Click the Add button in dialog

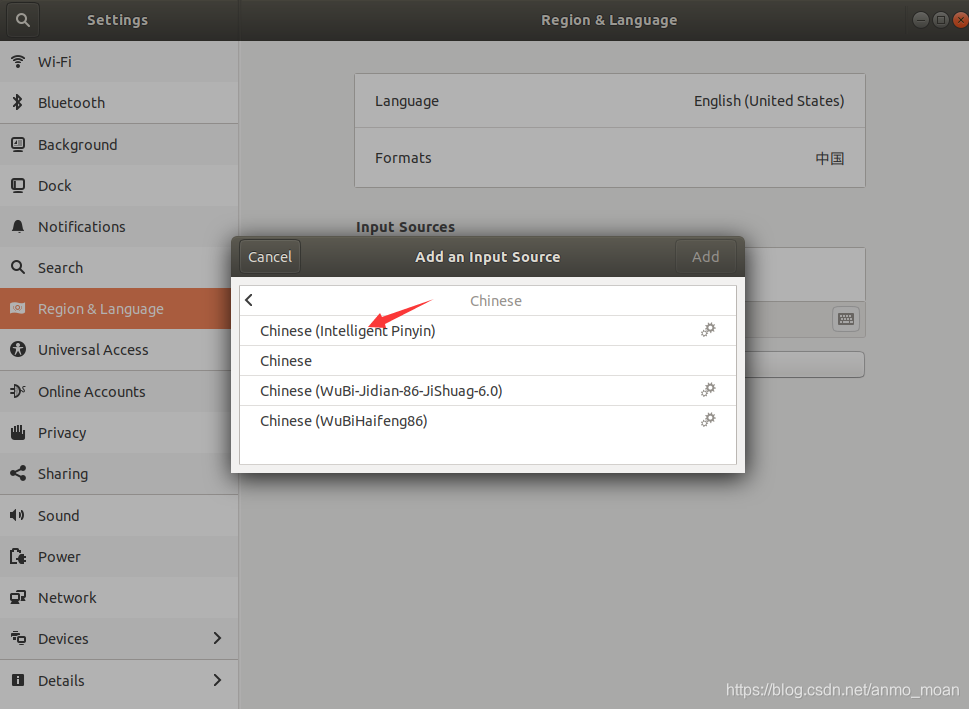(x=705, y=257)
